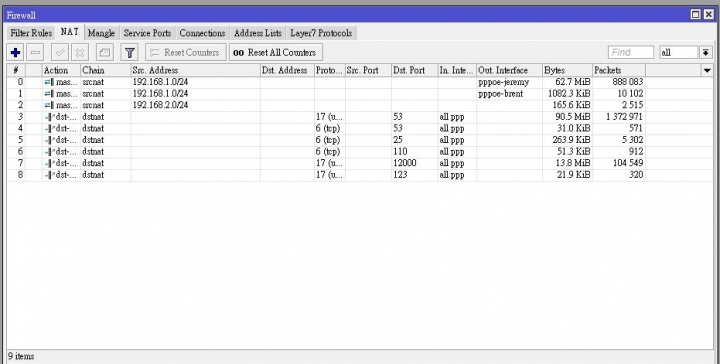This screenshot has width=720, height=364.
Task: Click the enable rule checkmark icon
Action: (x=60, y=52)
